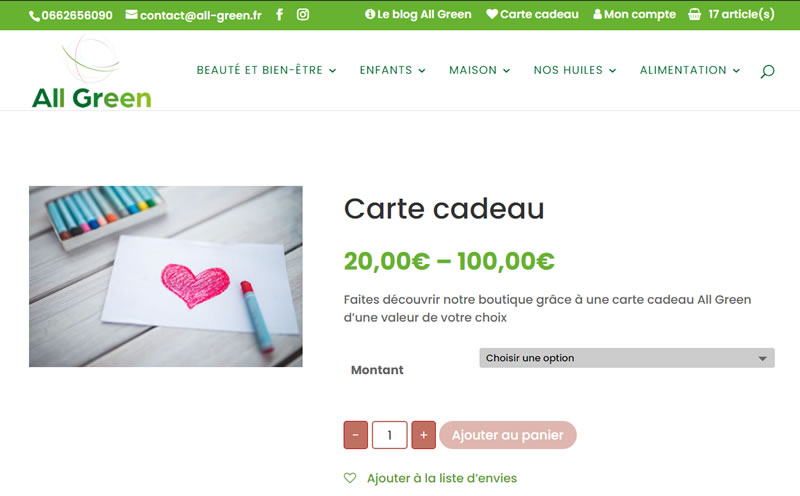This screenshot has height=496, width=800.
Task: Open Mon compte account link
Action: [634, 14]
